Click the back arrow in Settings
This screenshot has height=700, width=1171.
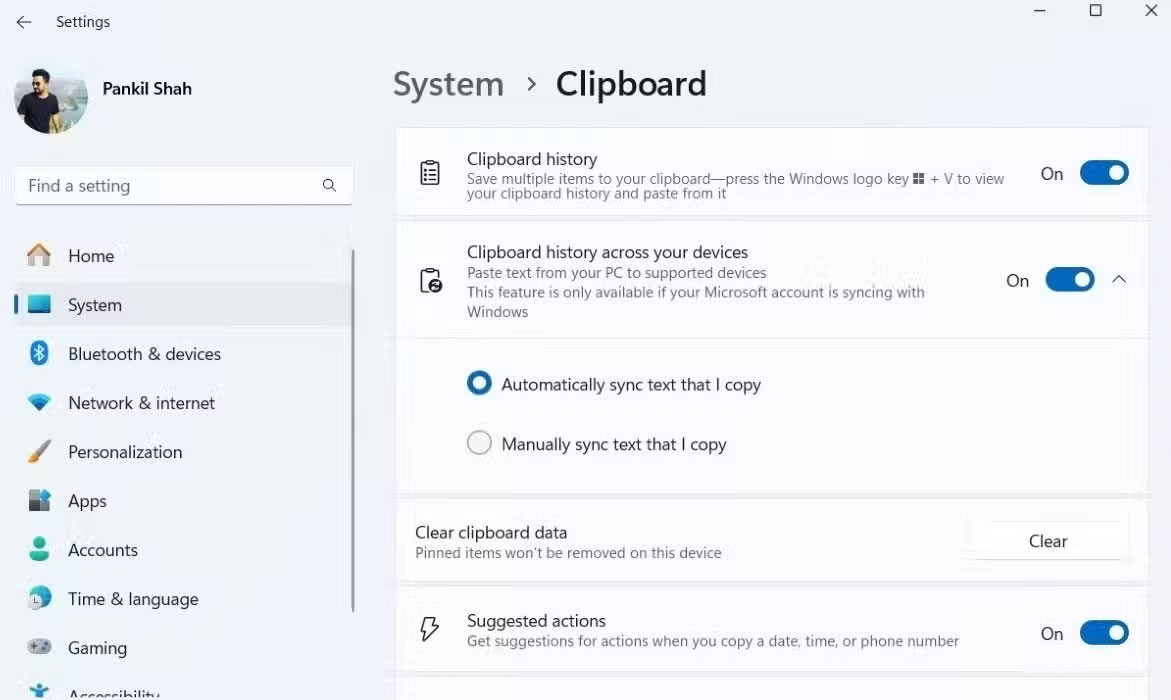click(x=23, y=21)
